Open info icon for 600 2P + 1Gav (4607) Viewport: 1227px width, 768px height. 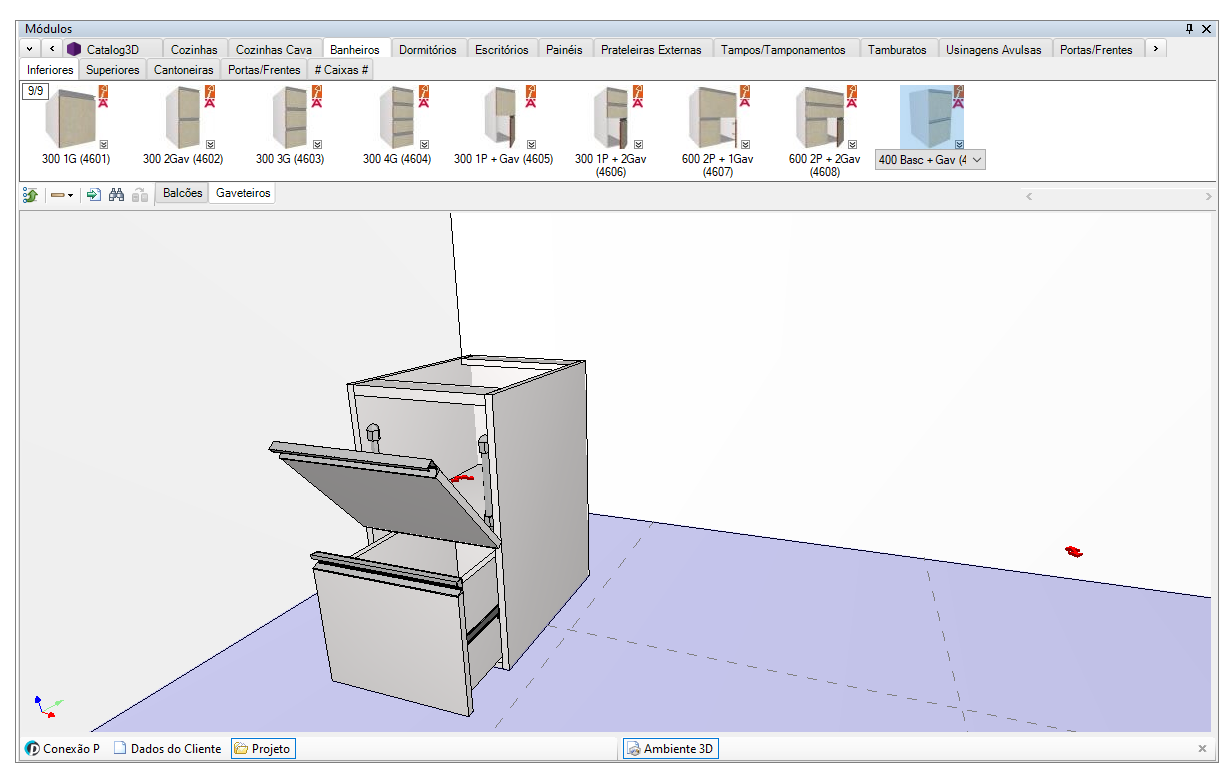[745, 96]
